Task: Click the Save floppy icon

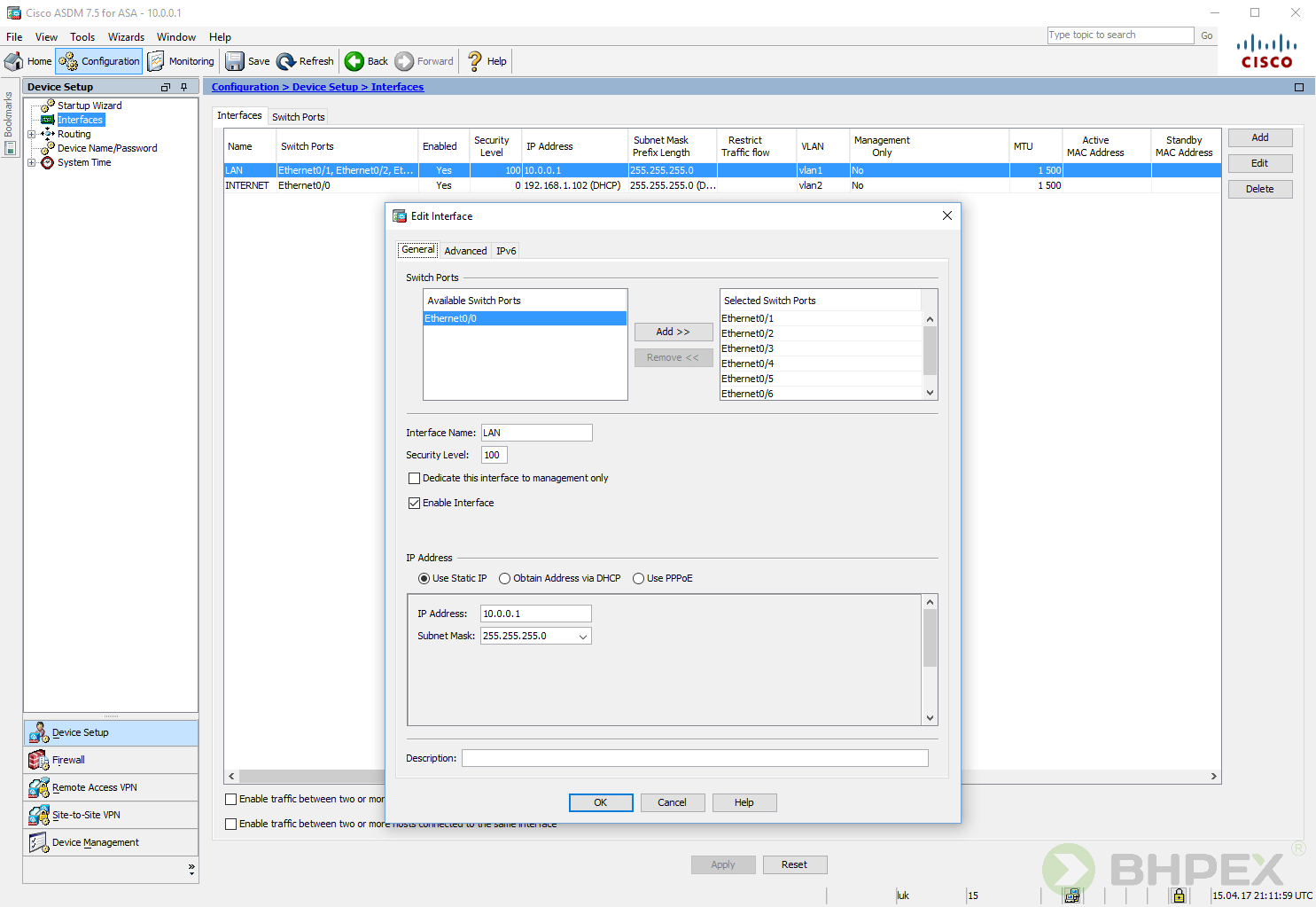Action: (x=235, y=61)
